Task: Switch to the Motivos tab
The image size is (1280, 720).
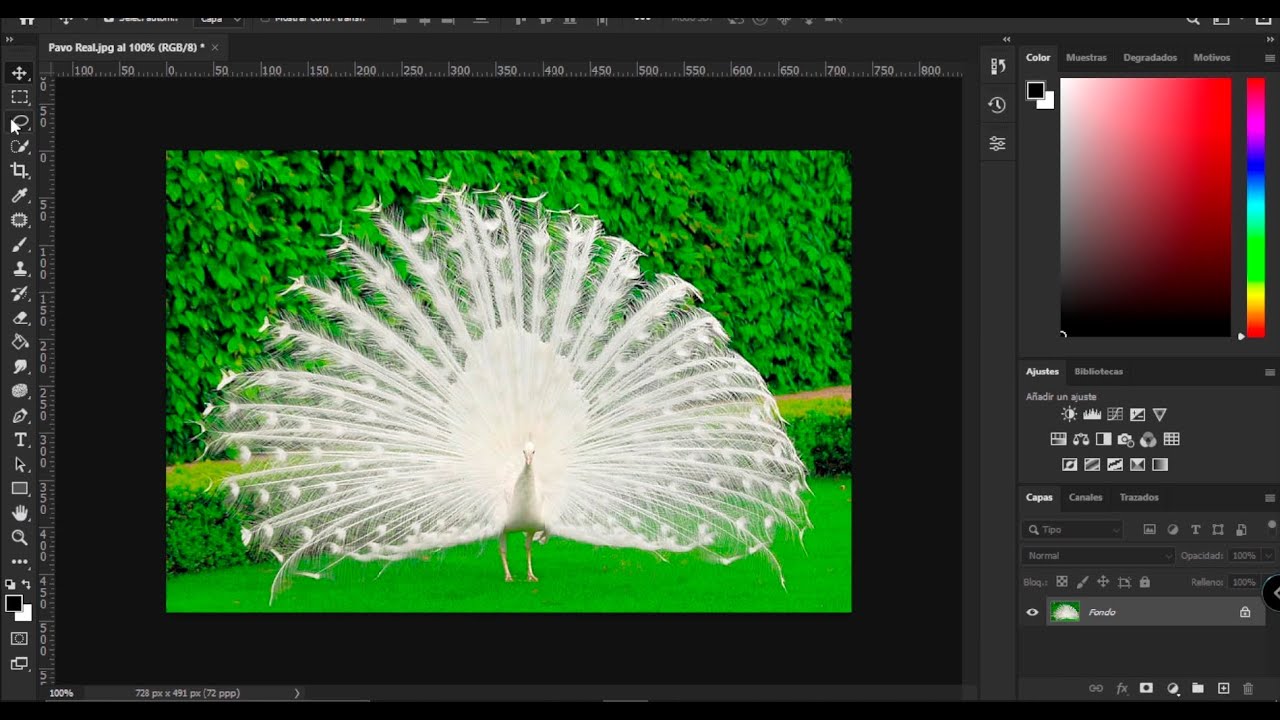Action: (x=1212, y=58)
